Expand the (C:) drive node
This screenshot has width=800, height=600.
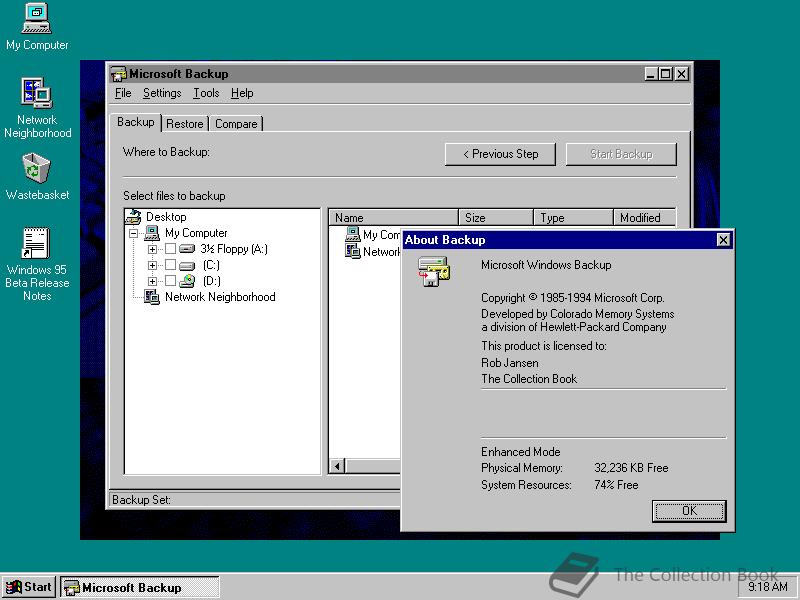coord(152,265)
